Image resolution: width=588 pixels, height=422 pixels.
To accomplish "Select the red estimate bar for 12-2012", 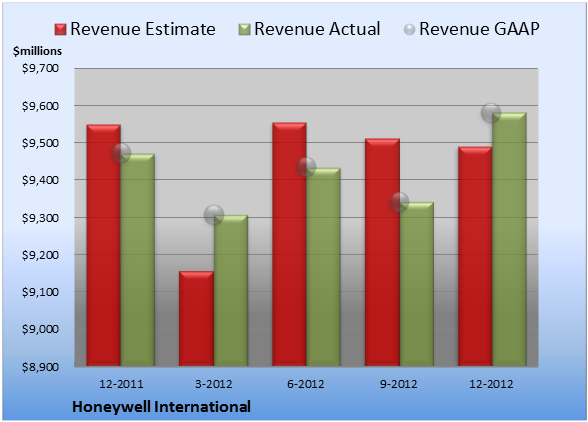I will [x=475, y=257].
